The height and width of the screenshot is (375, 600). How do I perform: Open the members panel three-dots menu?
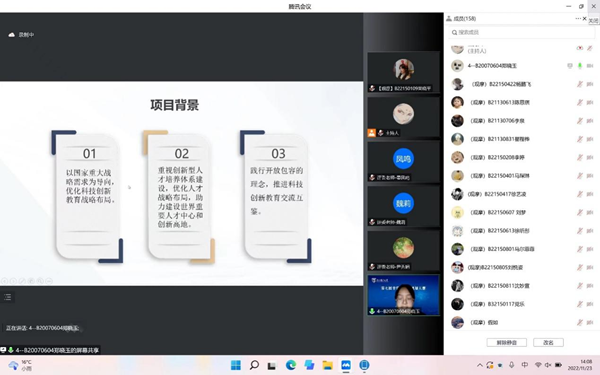(x=578, y=18)
